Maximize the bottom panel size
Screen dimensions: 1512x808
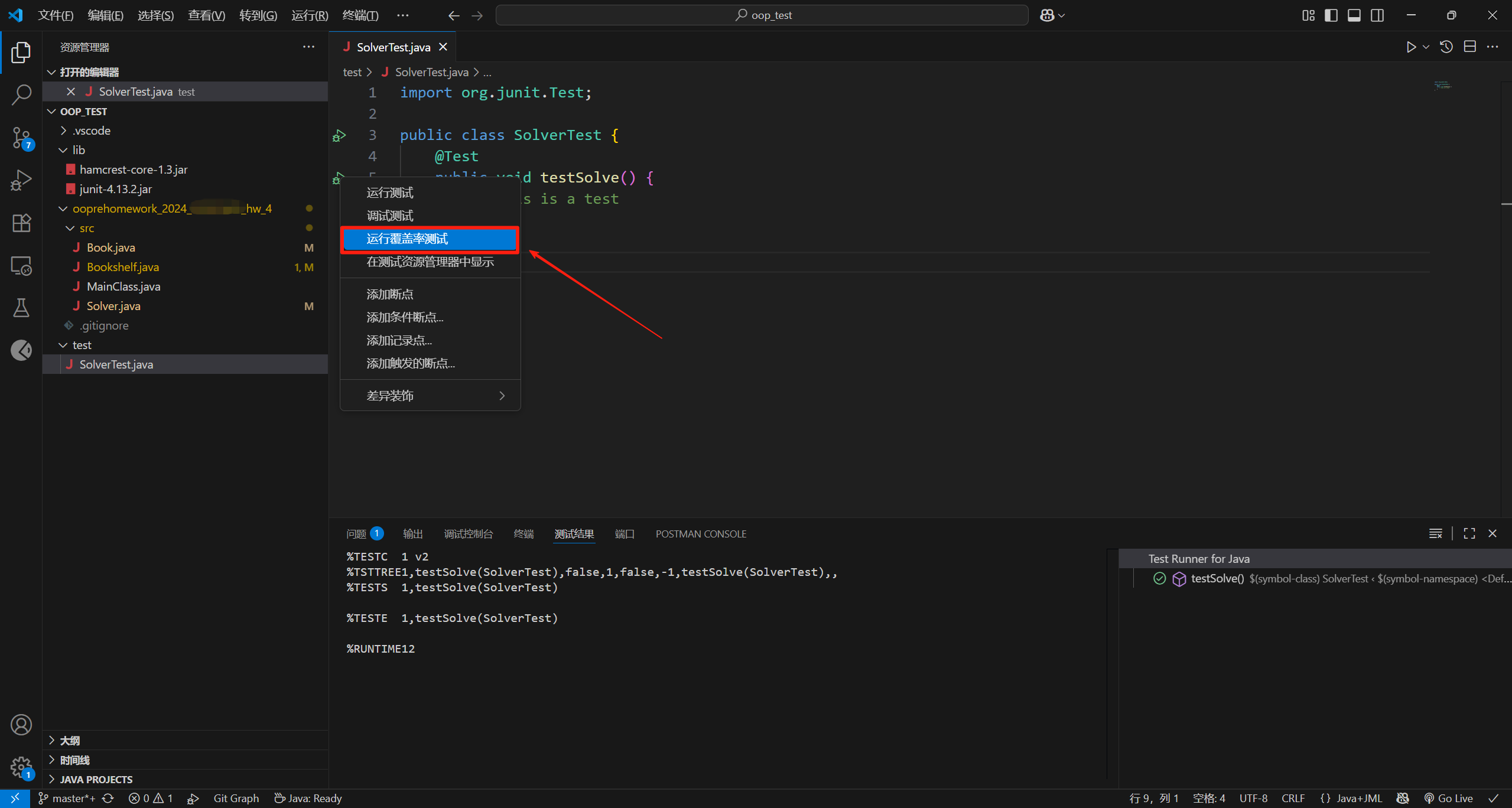(x=1469, y=533)
